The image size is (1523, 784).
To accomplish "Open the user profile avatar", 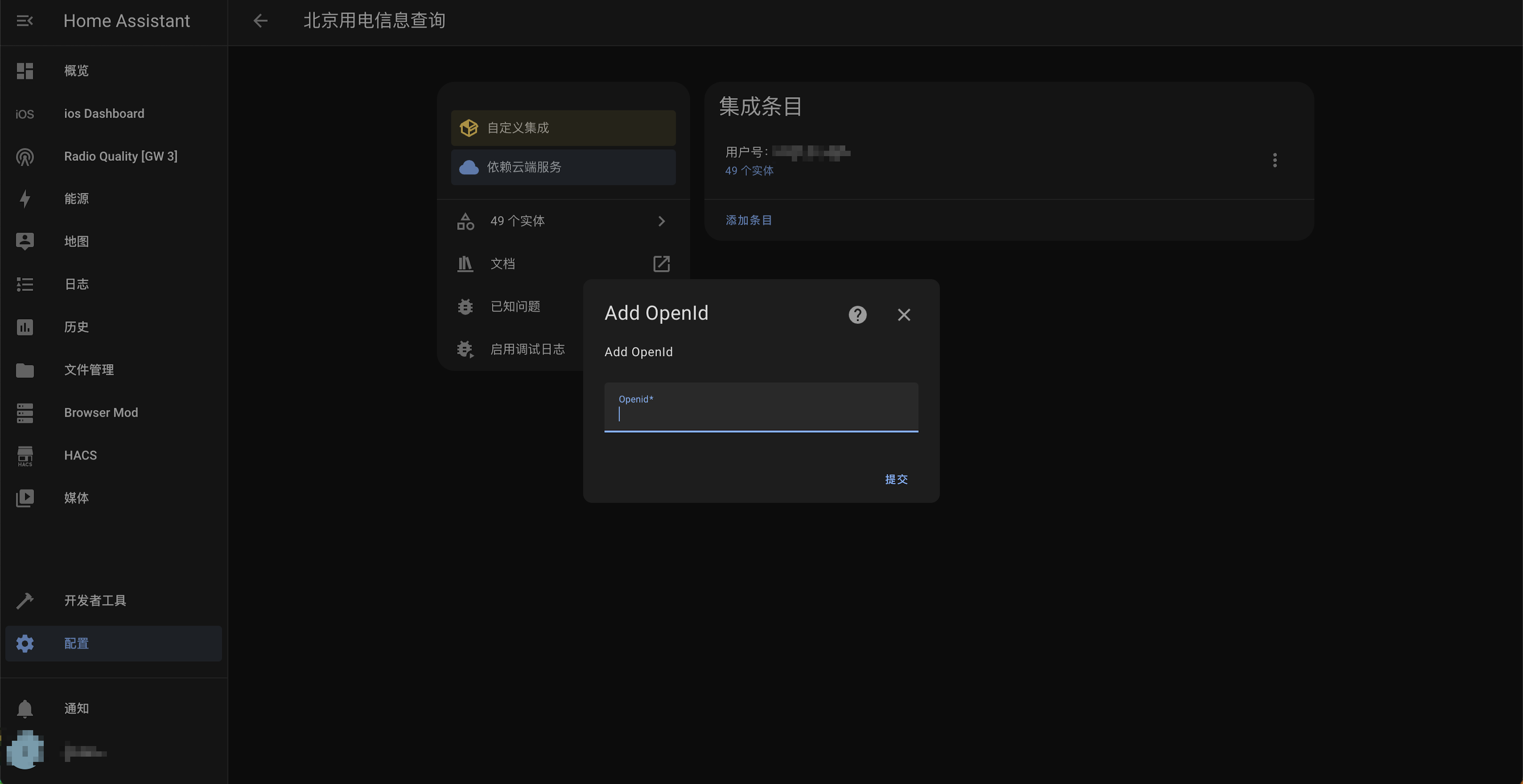I will (25, 751).
